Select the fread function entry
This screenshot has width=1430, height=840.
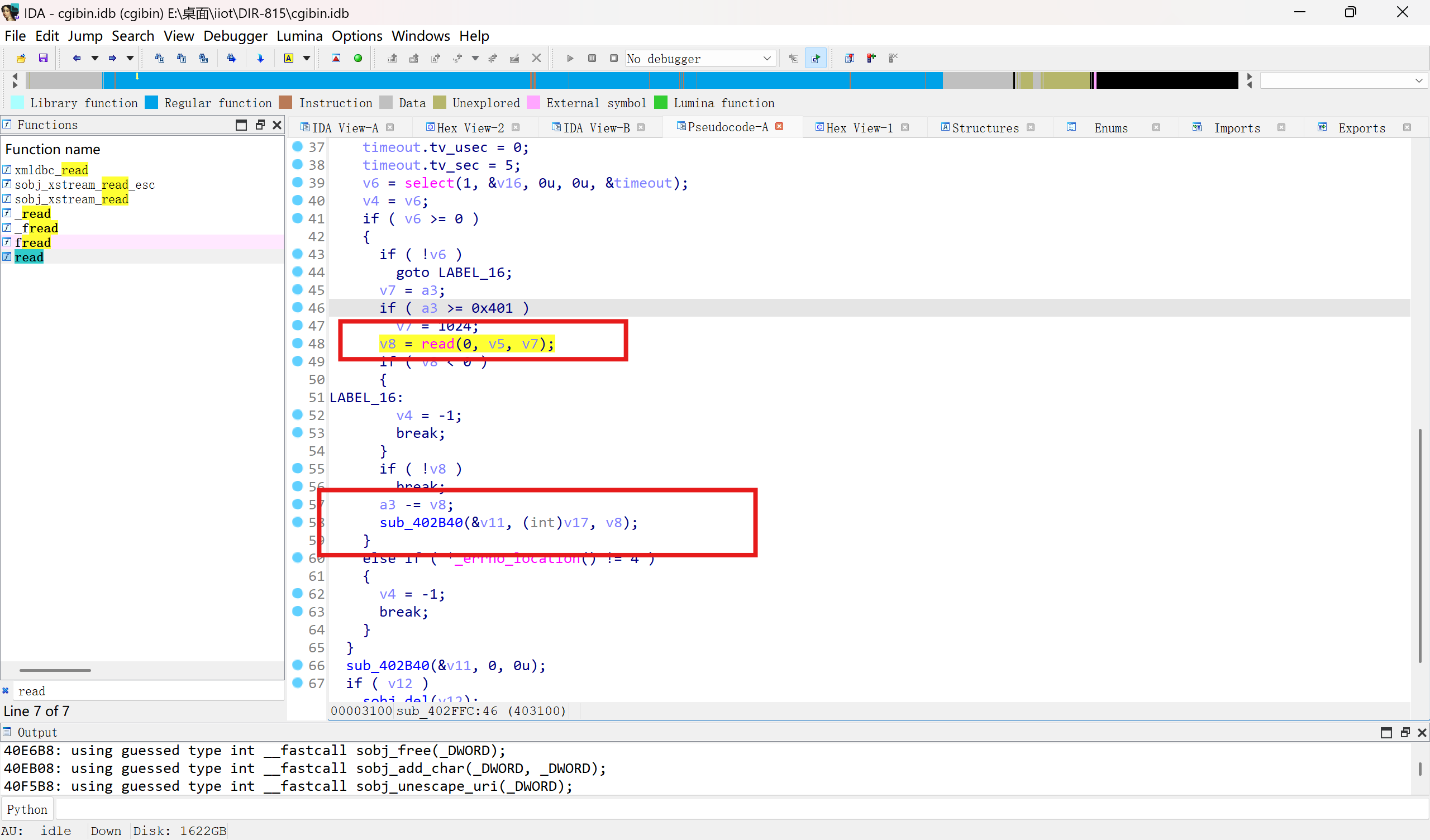pyautogui.click(x=32, y=242)
